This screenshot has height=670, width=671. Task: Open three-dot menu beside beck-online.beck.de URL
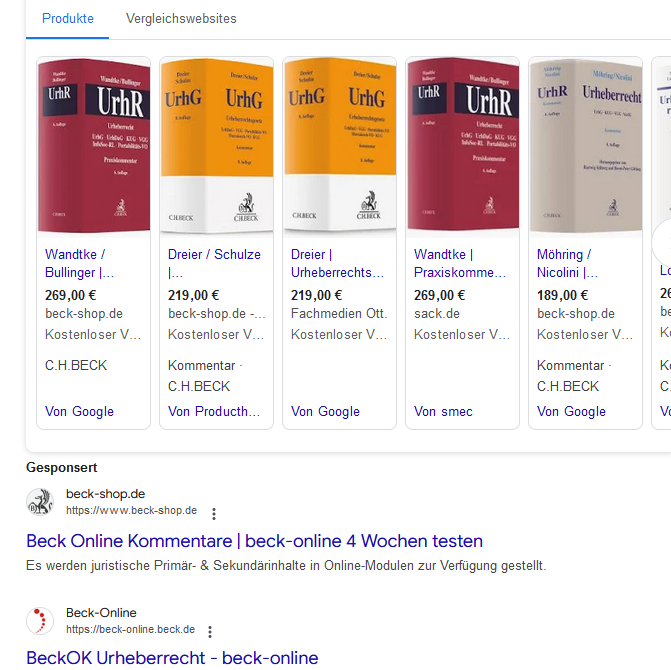pyautogui.click(x=210, y=632)
